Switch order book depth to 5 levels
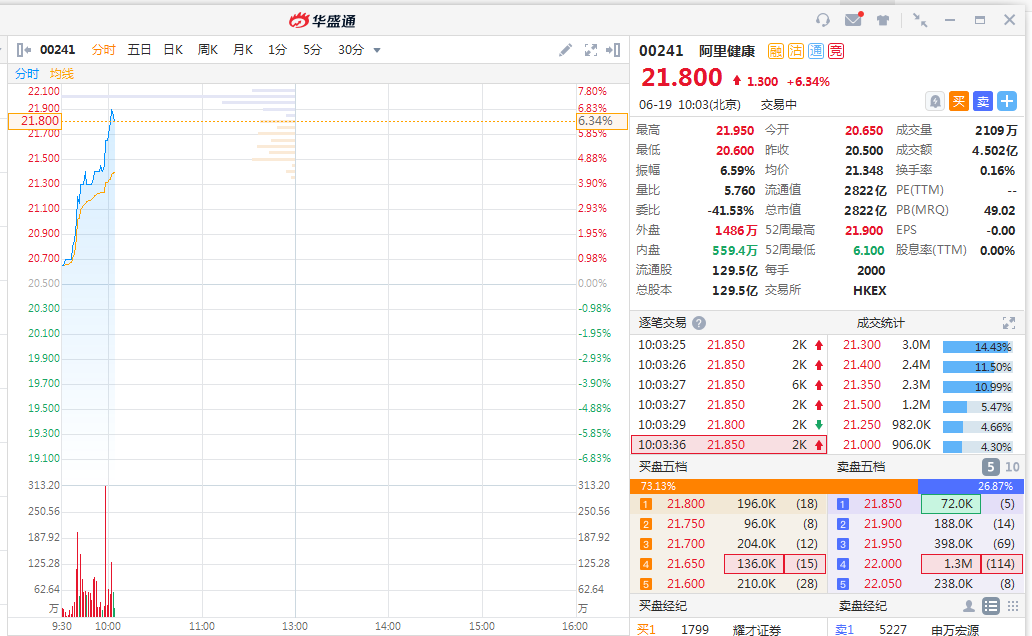Image resolution: width=1032 pixels, height=636 pixels. [990, 467]
